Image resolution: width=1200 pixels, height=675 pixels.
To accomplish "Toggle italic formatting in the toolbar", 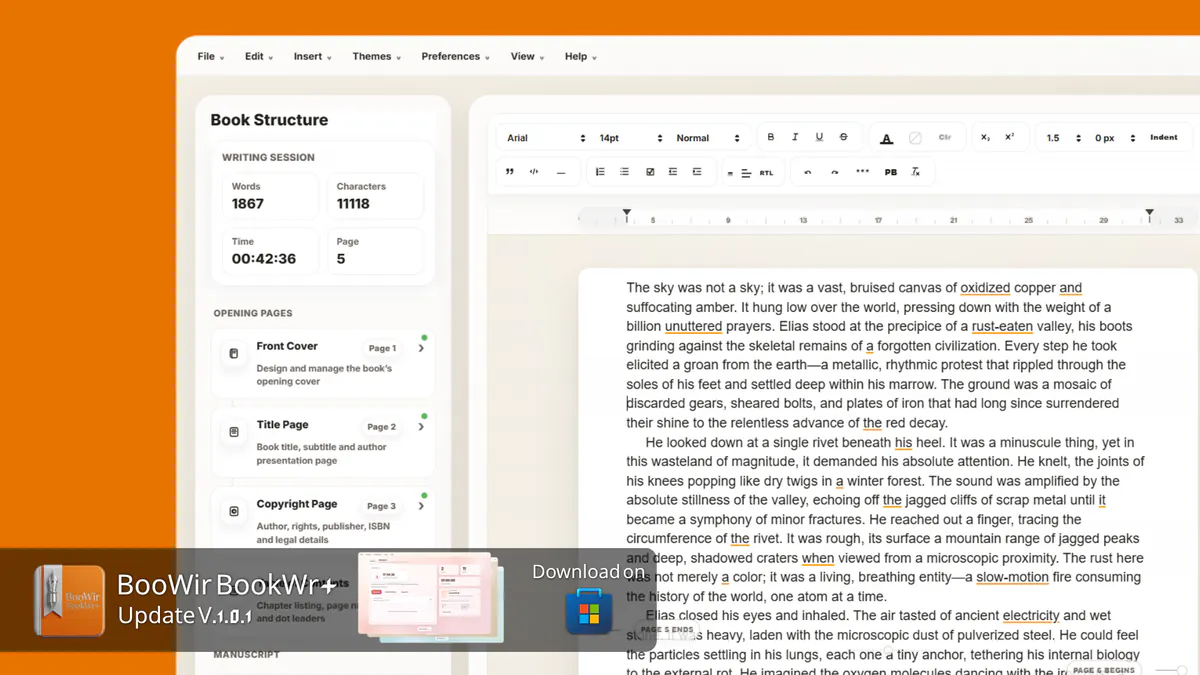I will 795,137.
